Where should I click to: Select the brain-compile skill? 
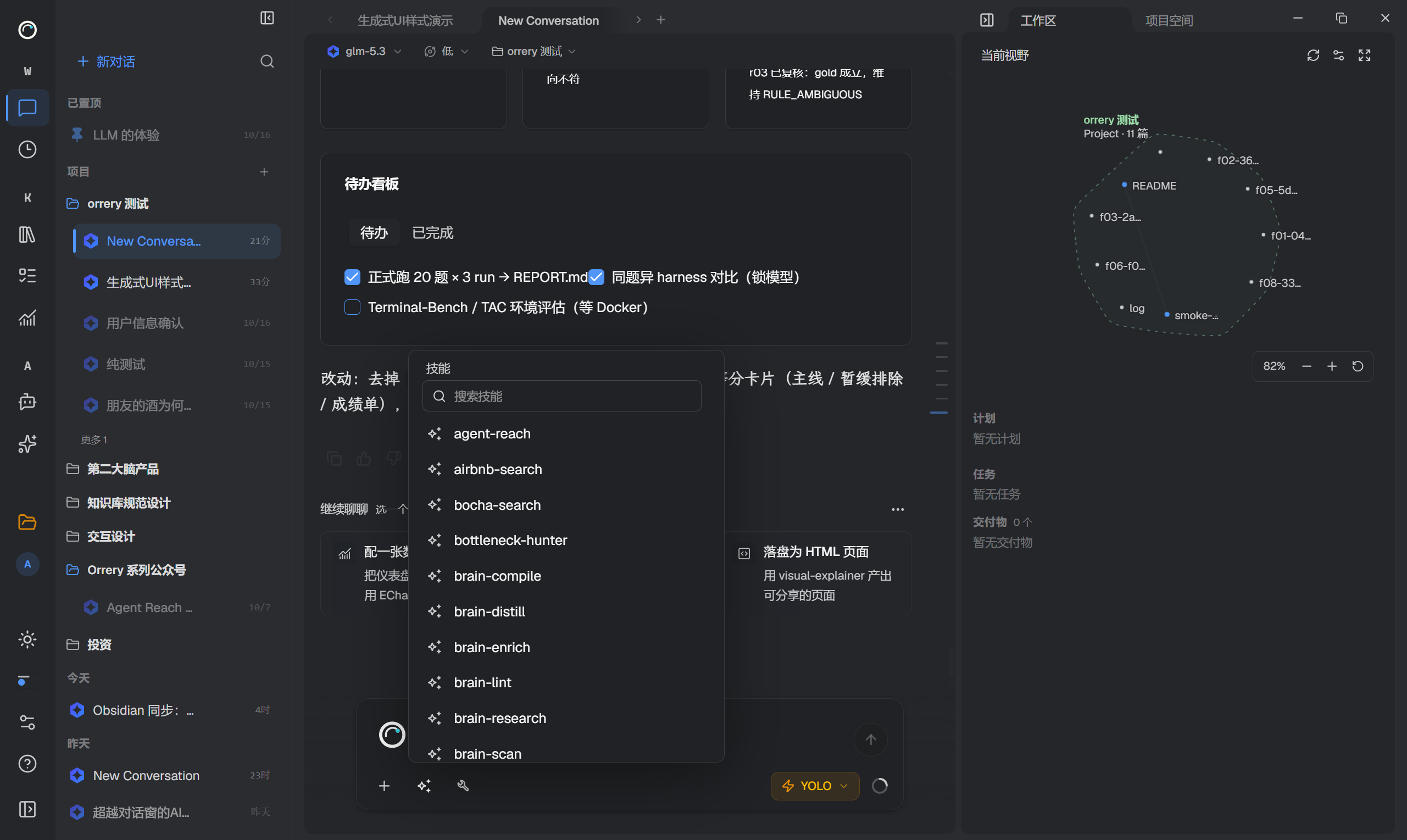[566, 576]
